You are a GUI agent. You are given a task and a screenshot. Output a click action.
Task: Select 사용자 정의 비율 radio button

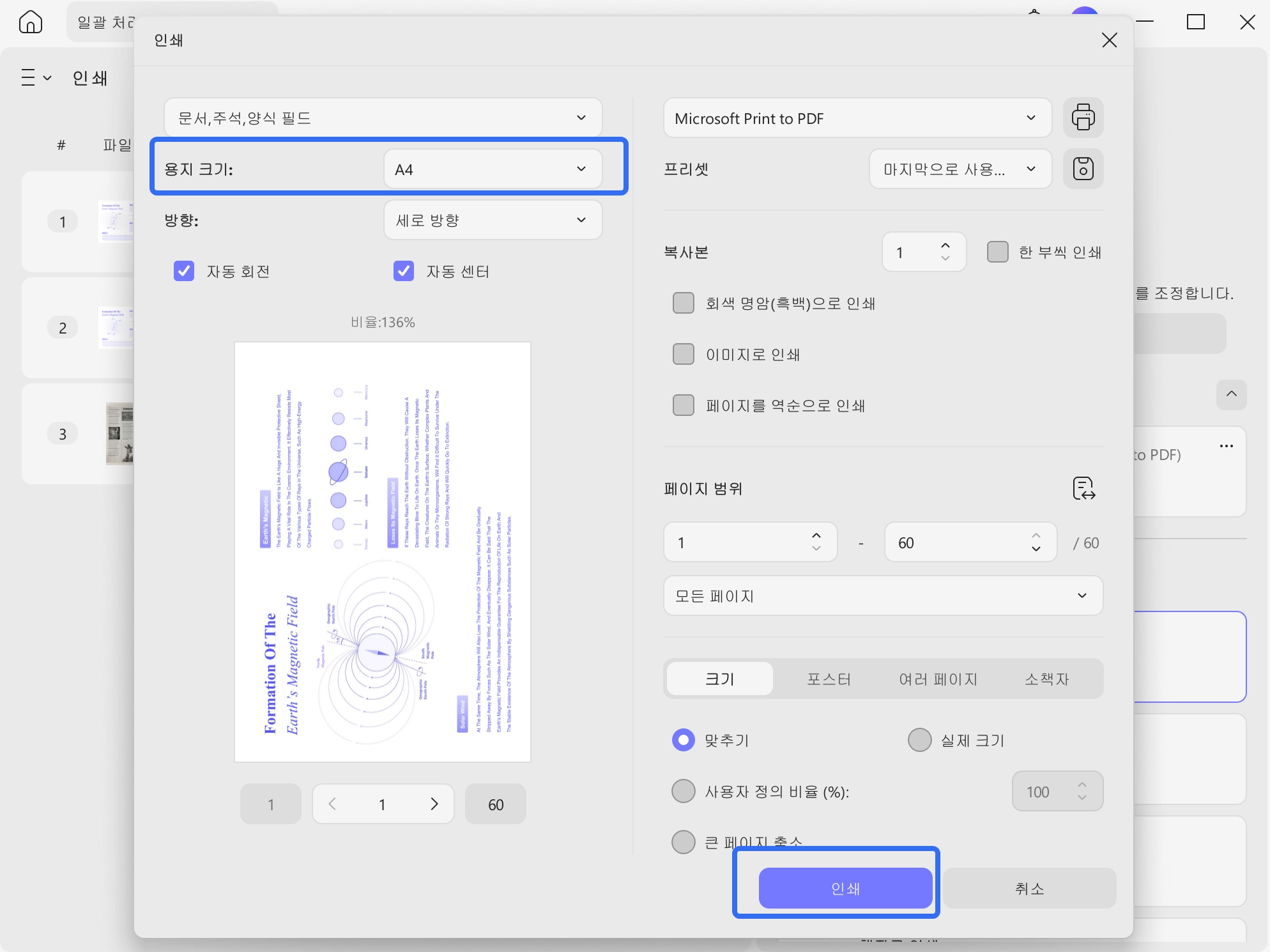pos(684,791)
